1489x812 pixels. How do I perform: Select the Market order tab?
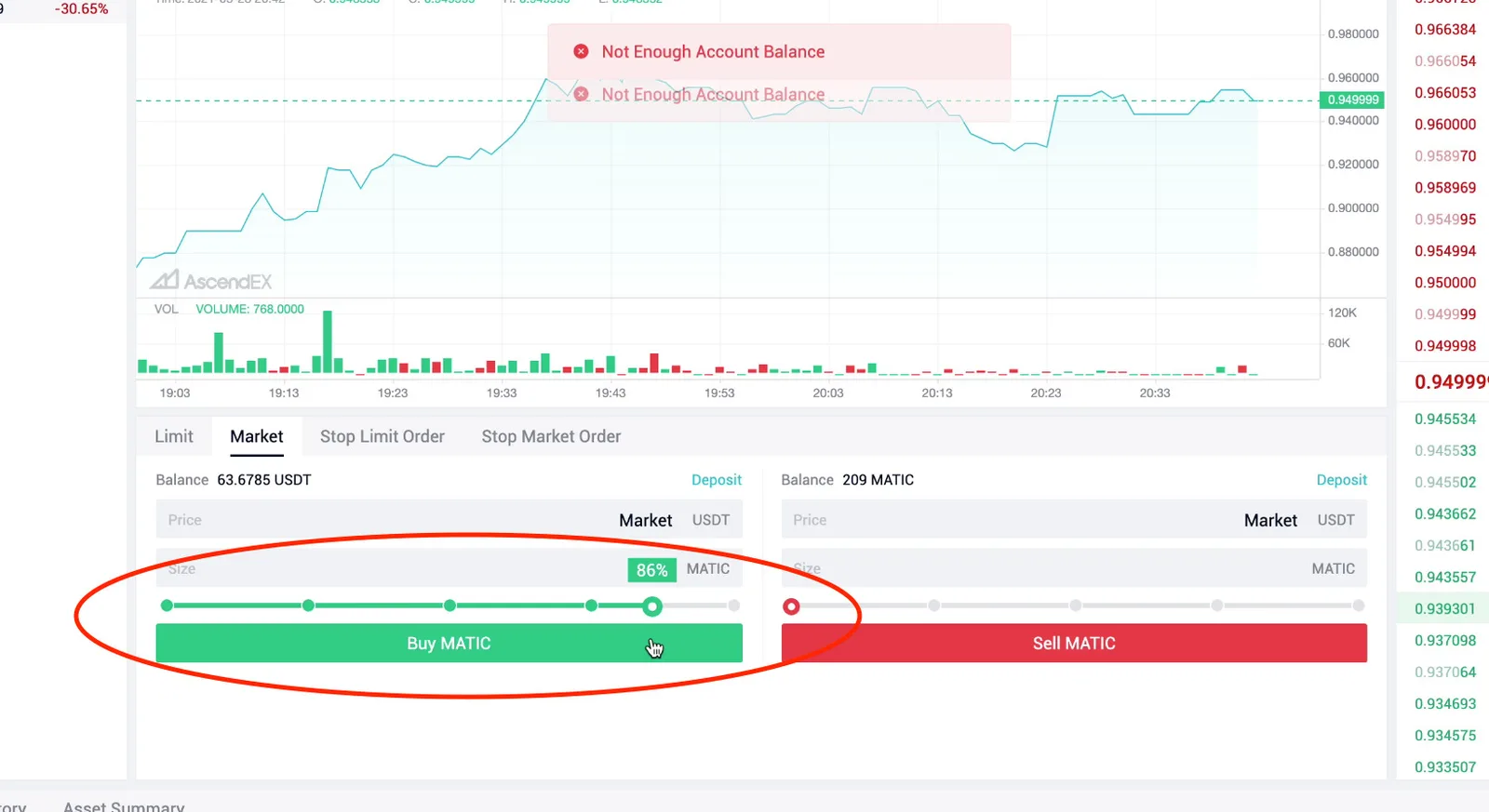(257, 436)
